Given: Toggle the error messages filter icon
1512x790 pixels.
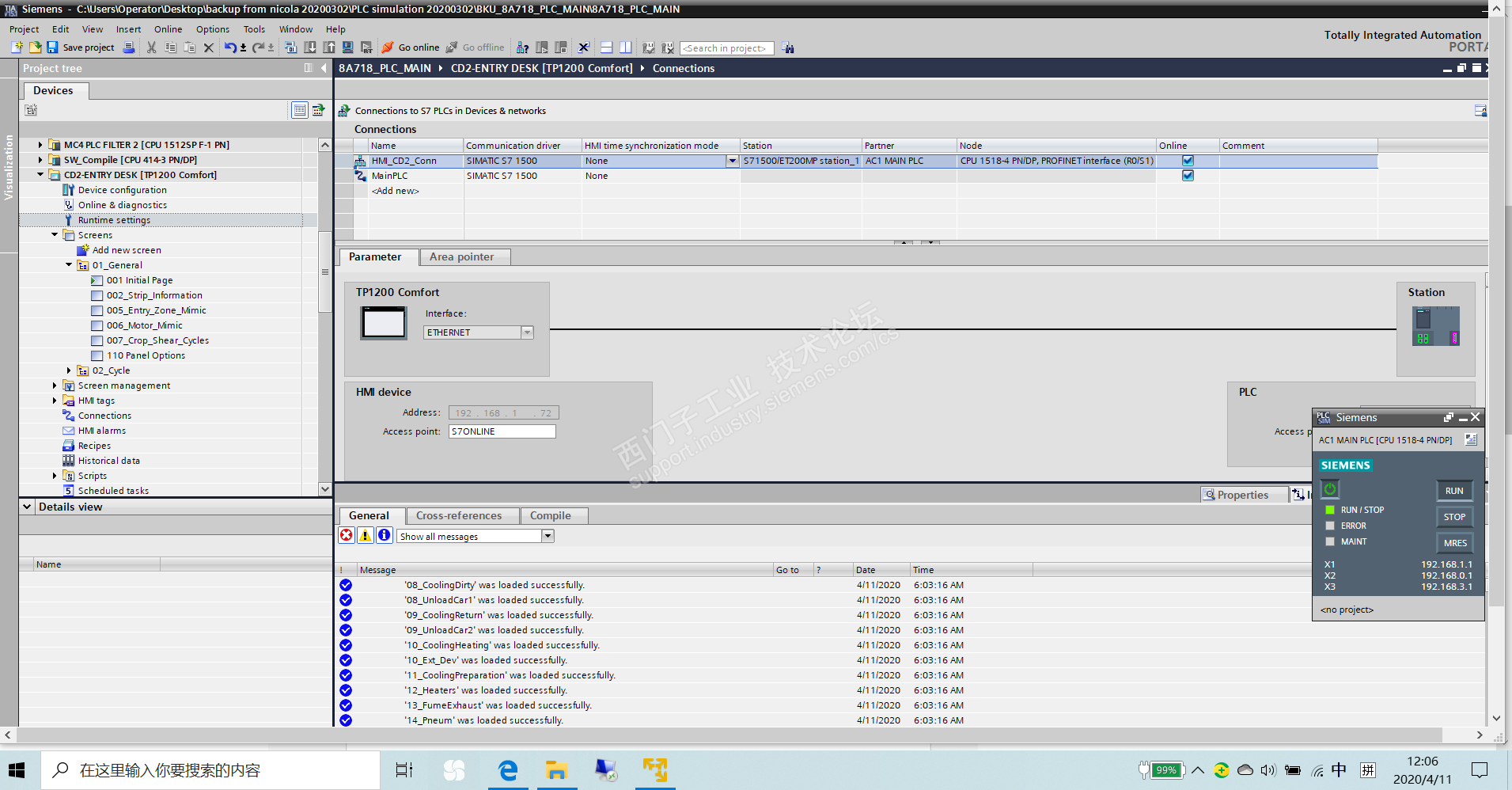Looking at the screenshot, I should pyautogui.click(x=347, y=535).
